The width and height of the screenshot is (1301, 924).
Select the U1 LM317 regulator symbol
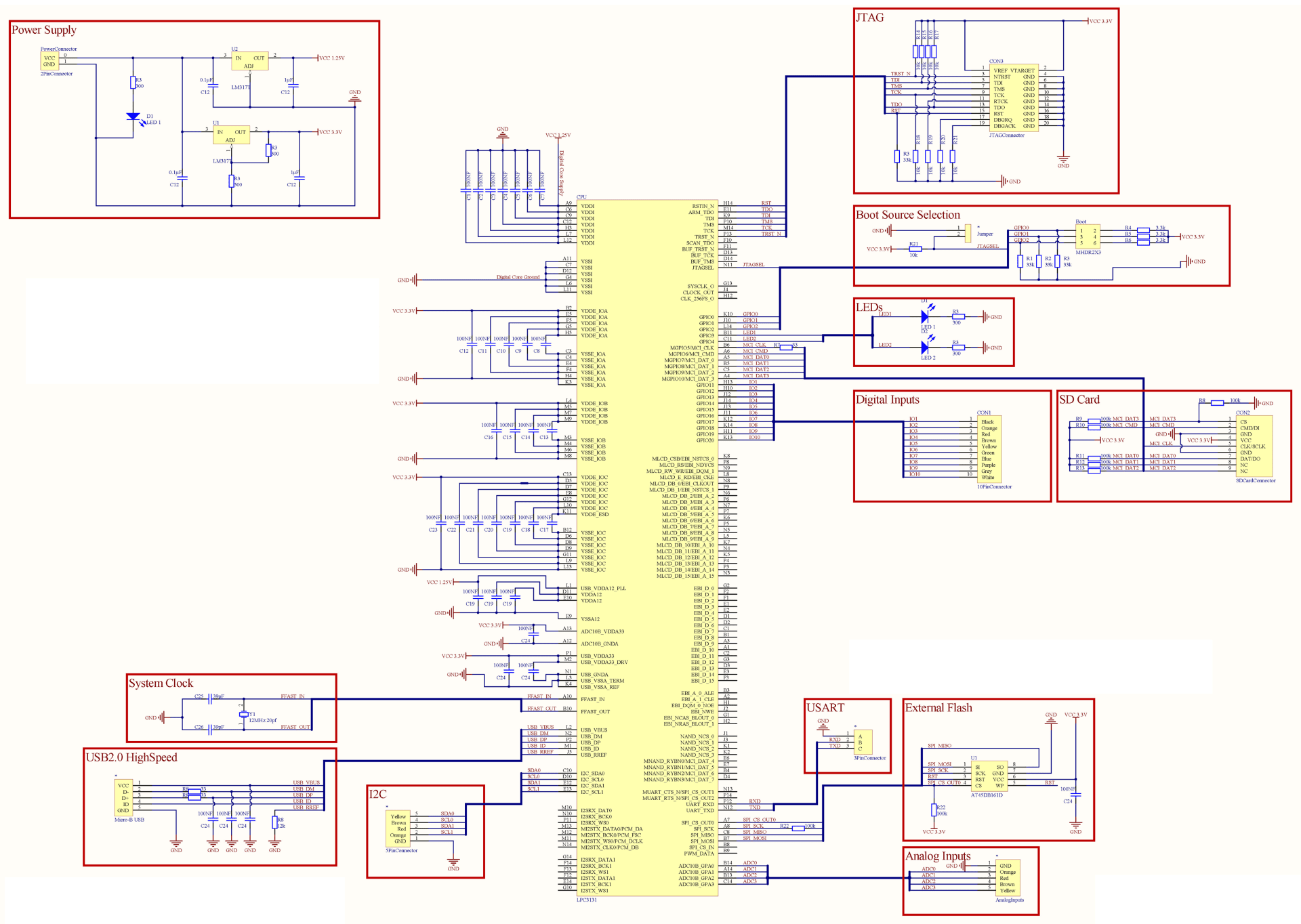(231, 135)
